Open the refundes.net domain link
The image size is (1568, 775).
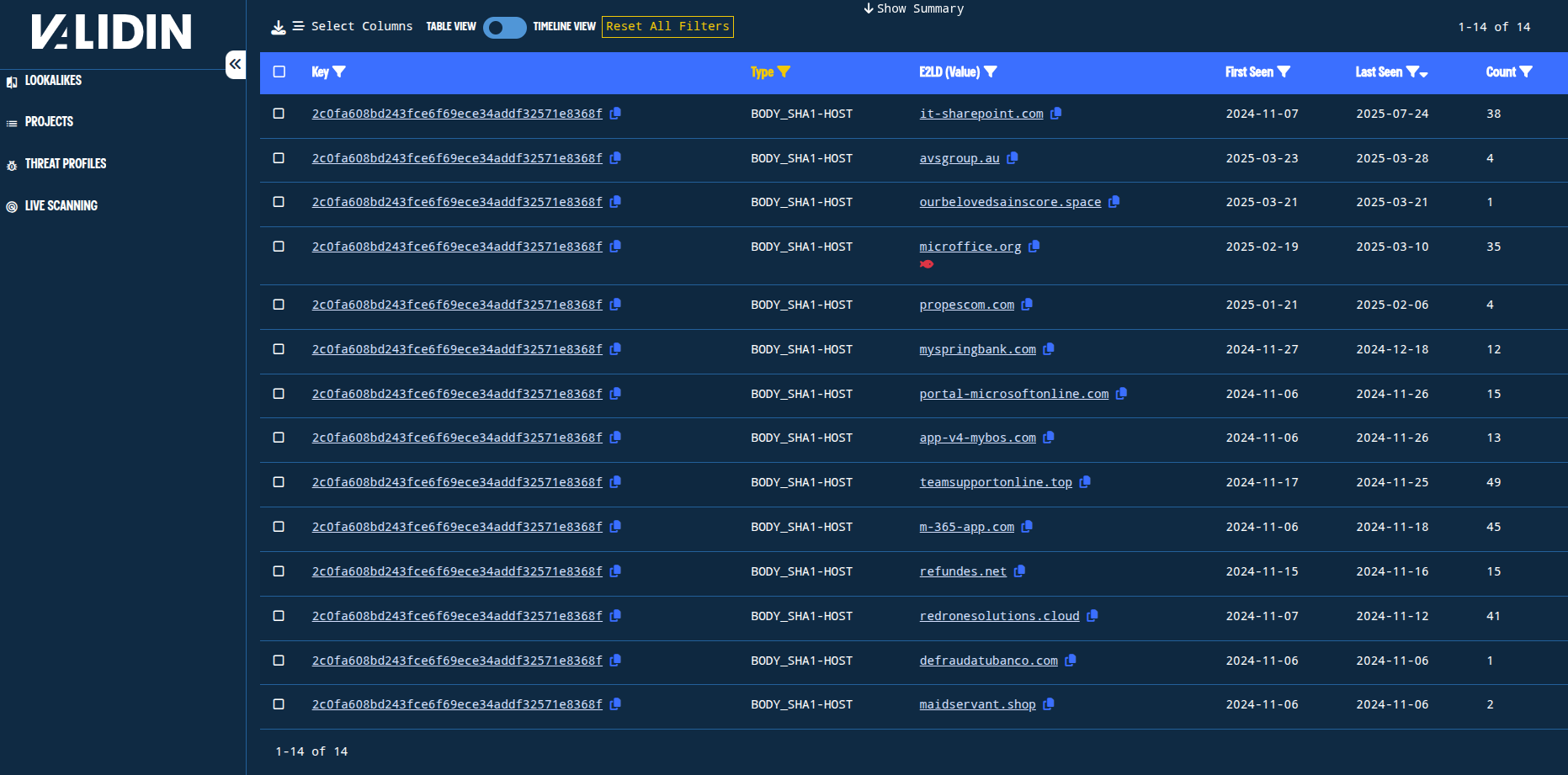click(x=963, y=571)
